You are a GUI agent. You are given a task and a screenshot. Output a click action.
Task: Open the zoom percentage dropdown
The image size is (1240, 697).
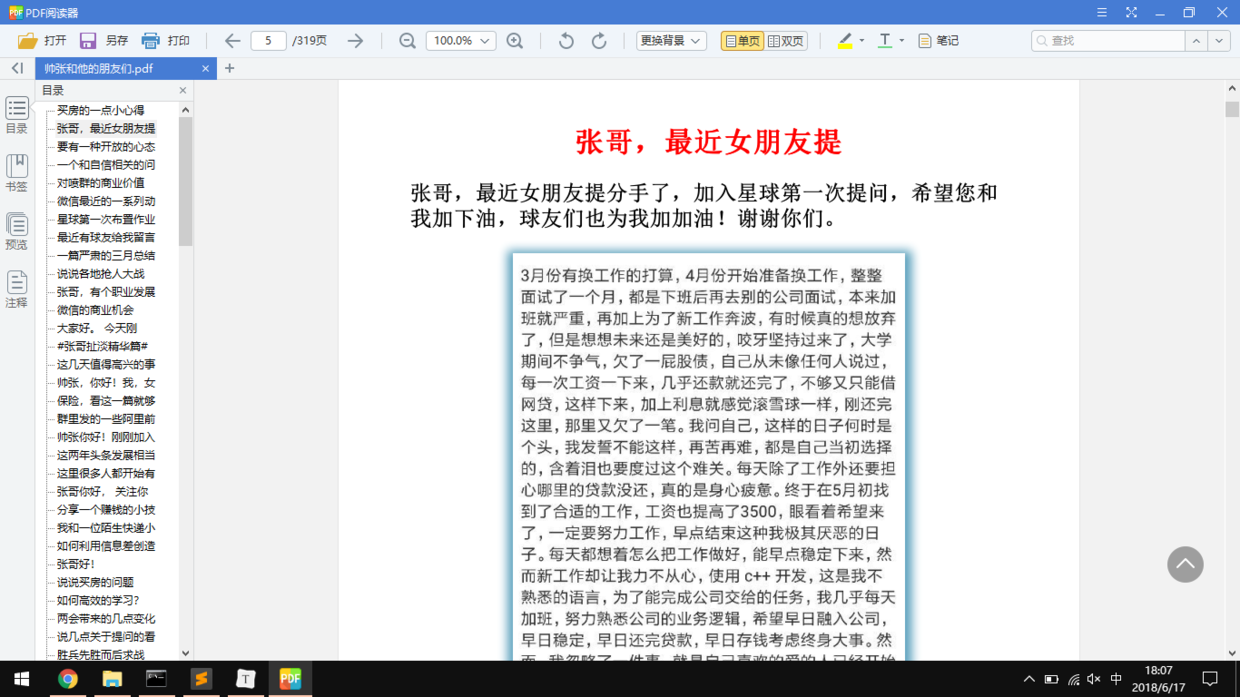460,41
